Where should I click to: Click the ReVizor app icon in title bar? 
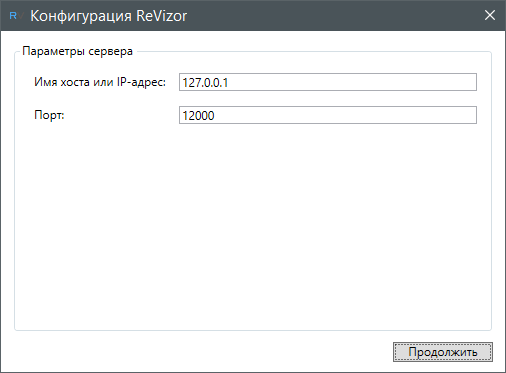coord(15,16)
